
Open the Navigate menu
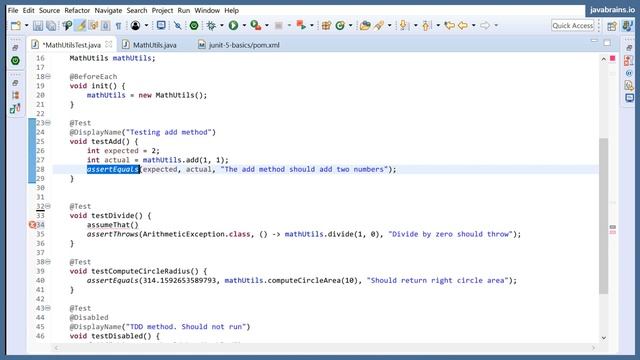click(108, 10)
